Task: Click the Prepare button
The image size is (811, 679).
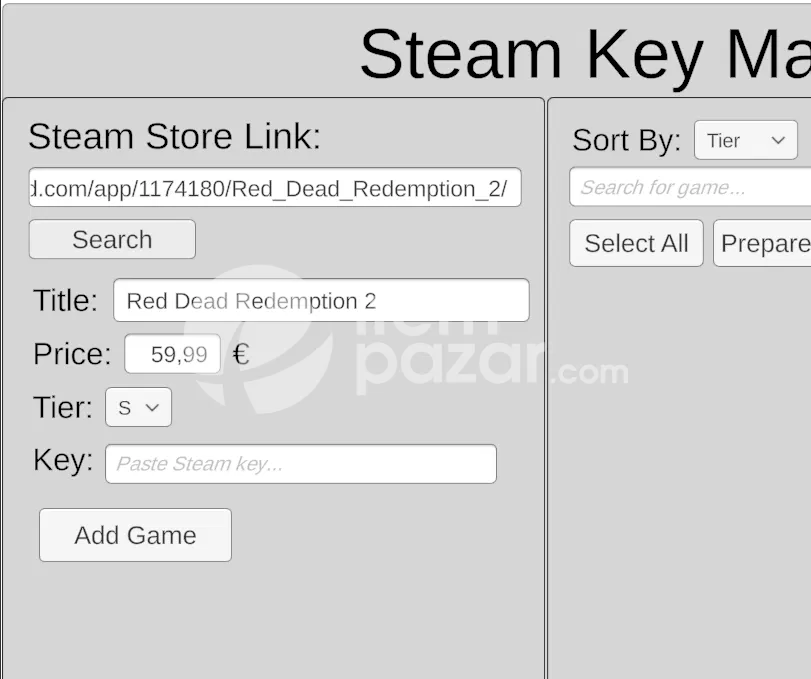Action: click(762, 243)
